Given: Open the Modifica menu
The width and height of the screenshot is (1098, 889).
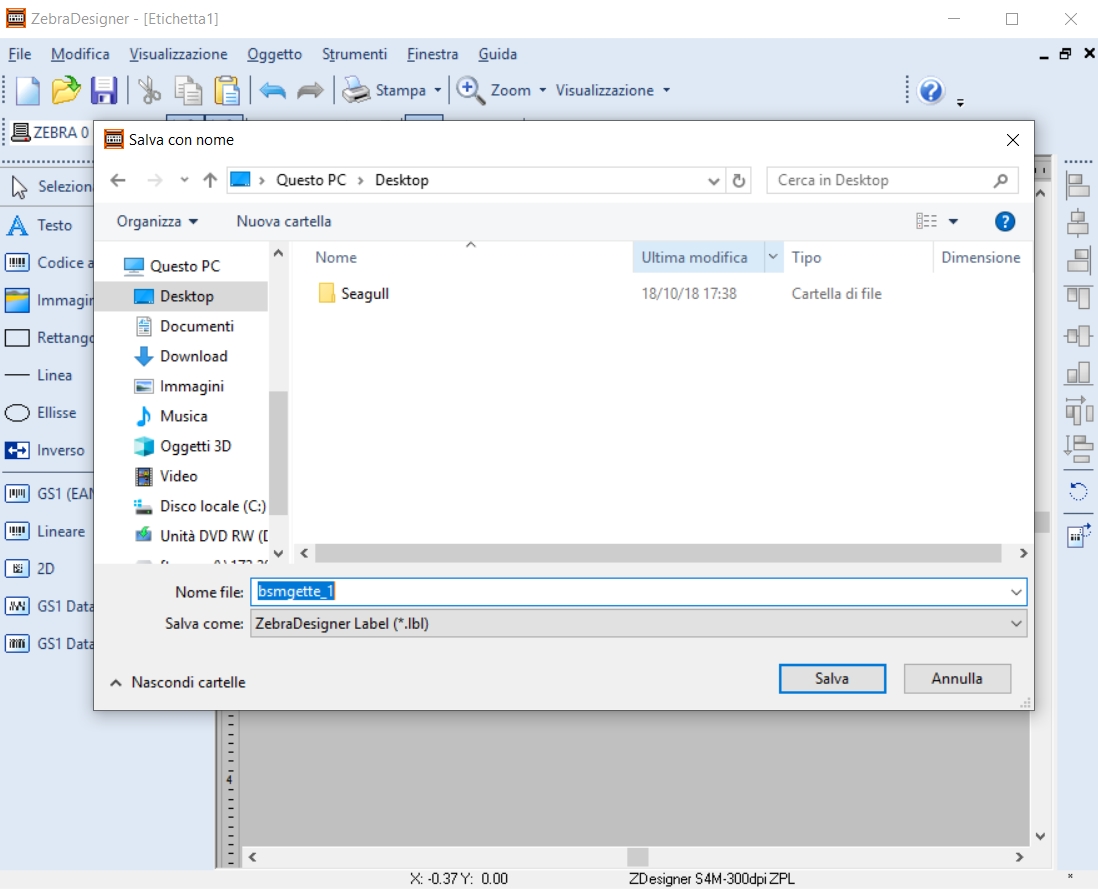Looking at the screenshot, I should tap(80, 54).
